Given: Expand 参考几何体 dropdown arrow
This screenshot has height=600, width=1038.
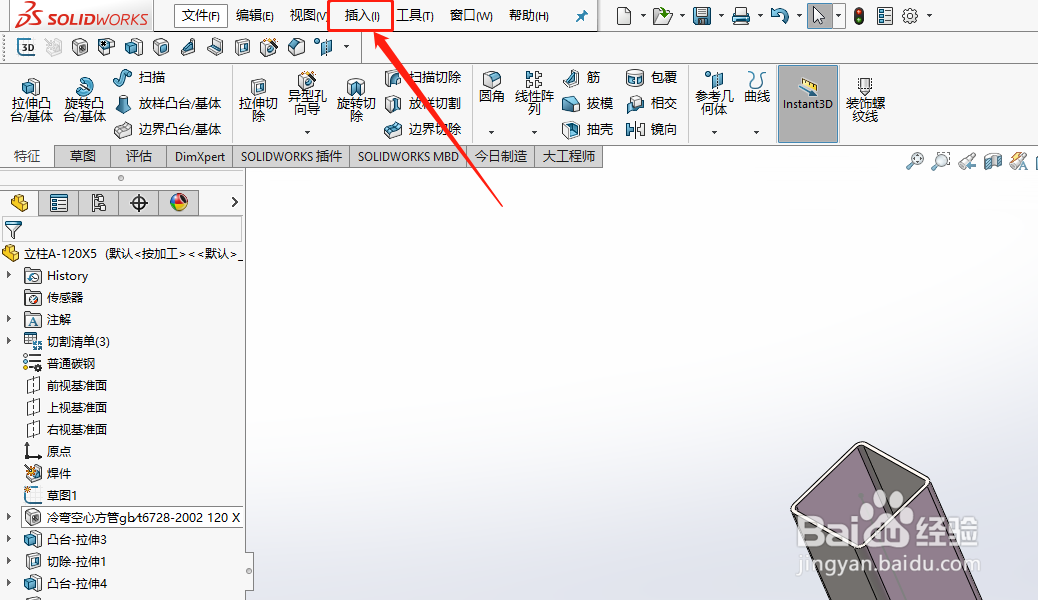Looking at the screenshot, I should (714, 132).
